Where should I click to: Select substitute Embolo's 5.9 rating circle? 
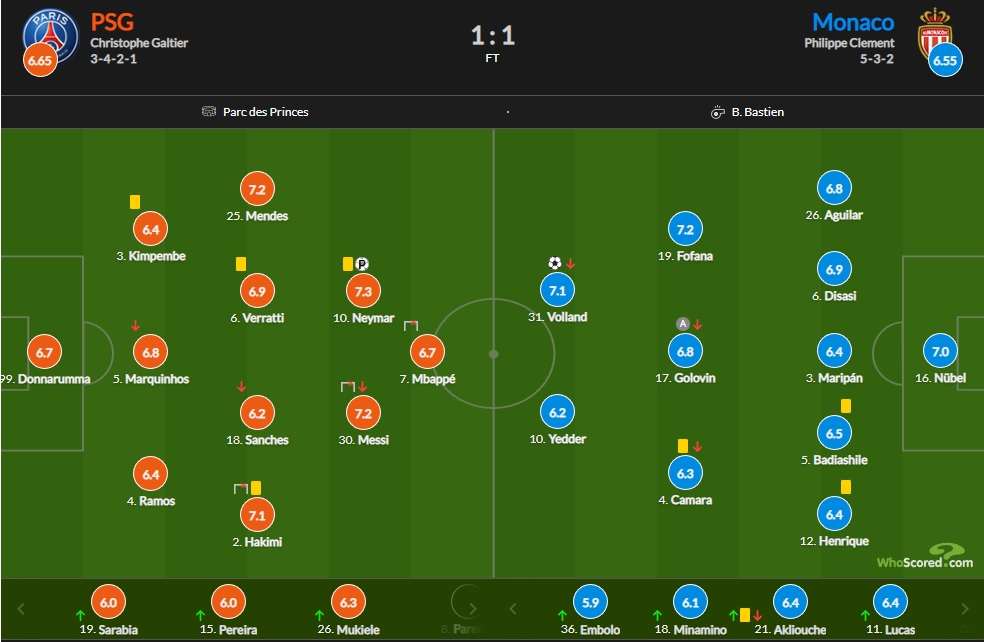click(591, 602)
